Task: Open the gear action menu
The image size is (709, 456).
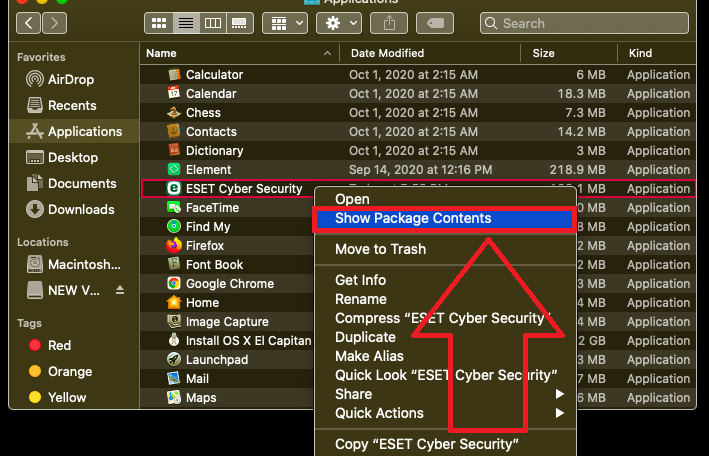Action: [x=339, y=23]
